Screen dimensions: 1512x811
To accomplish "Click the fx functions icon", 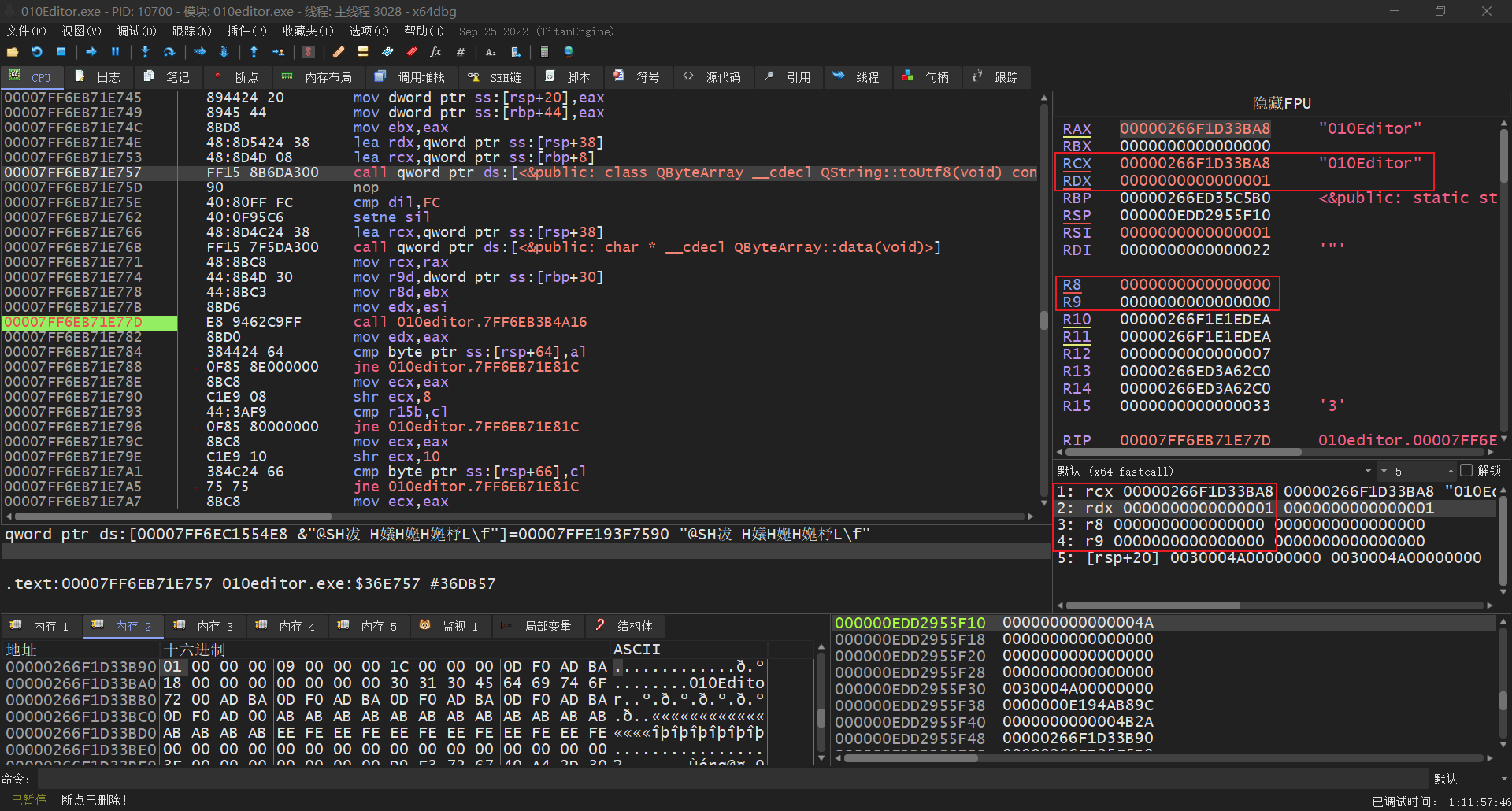I will click(435, 52).
